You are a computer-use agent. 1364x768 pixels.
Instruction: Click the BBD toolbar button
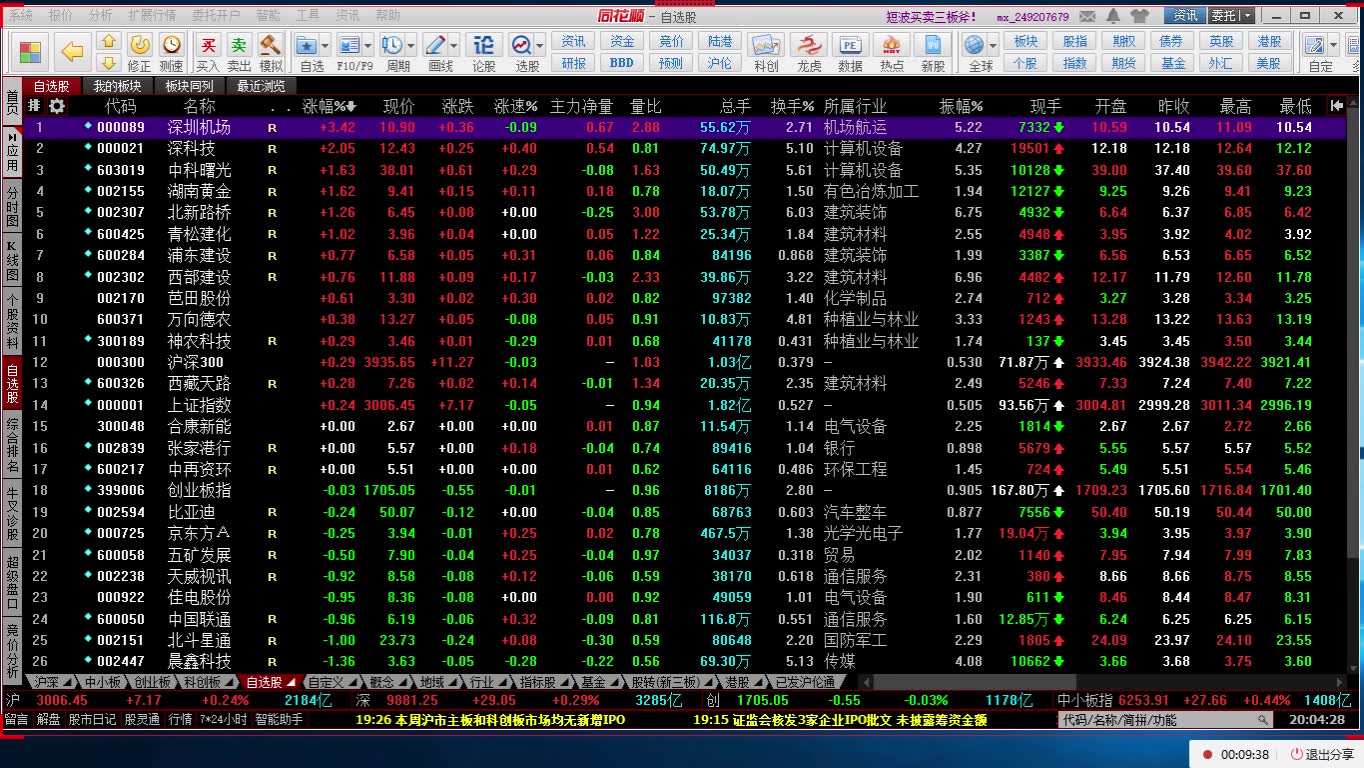coord(622,63)
